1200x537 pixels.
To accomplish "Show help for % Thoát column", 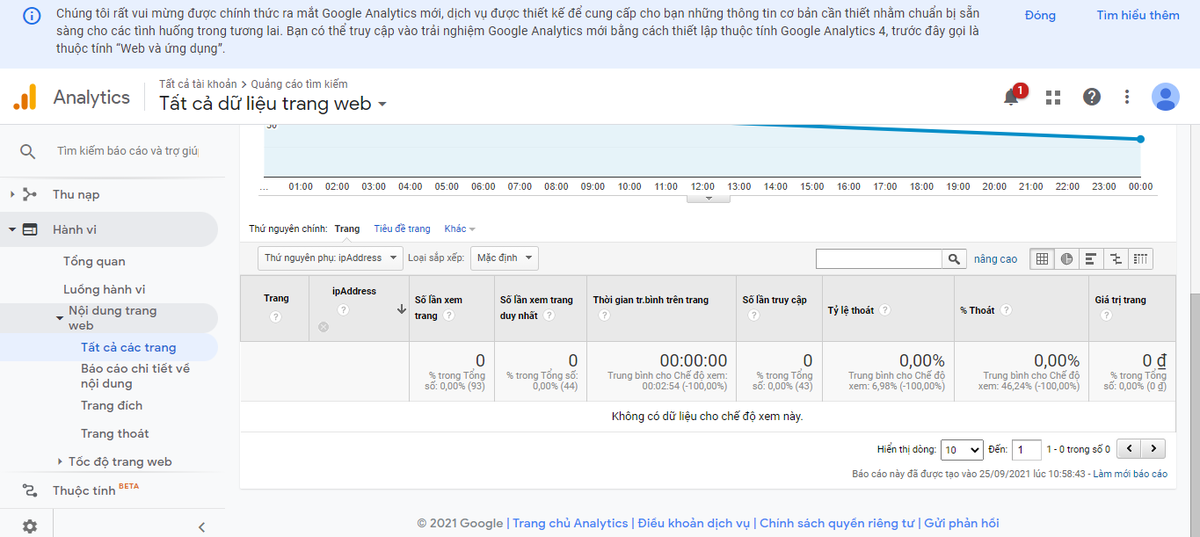I will pyautogui.click(x=1007, y=310).
